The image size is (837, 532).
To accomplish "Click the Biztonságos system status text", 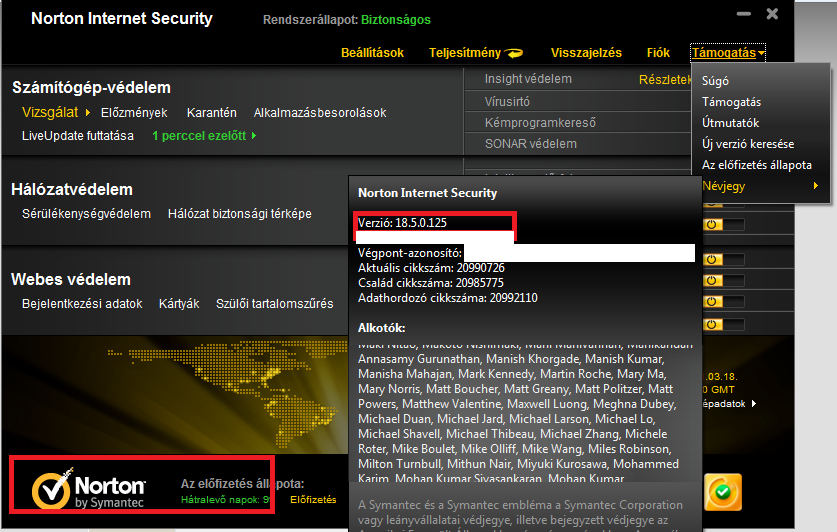I will point(396,20).
